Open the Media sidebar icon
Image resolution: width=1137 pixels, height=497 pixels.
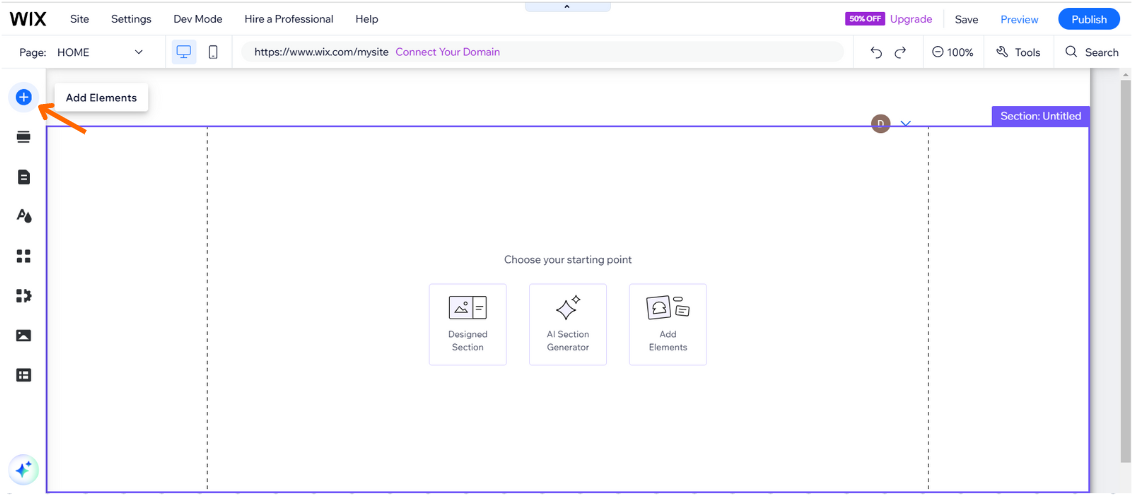(23, 335)
